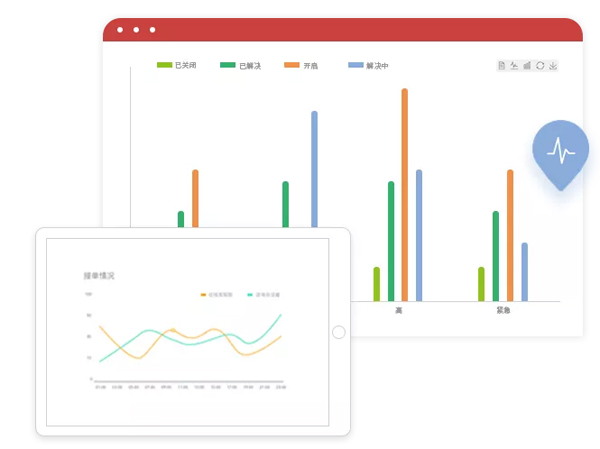The image size is (600, 449).
Task: Click the restore/refresh chart icon
Action: [540, 66]
